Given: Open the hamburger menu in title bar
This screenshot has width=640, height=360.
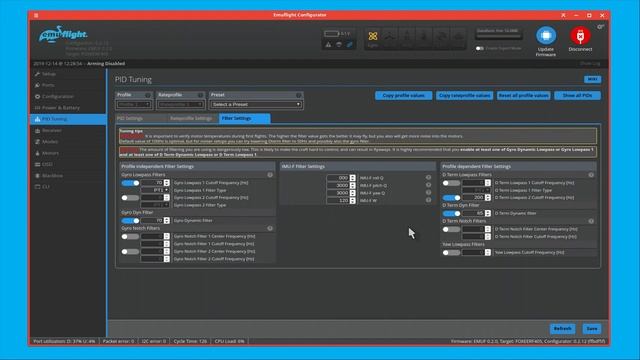Looking at the screenshot, I should point(36,15).
